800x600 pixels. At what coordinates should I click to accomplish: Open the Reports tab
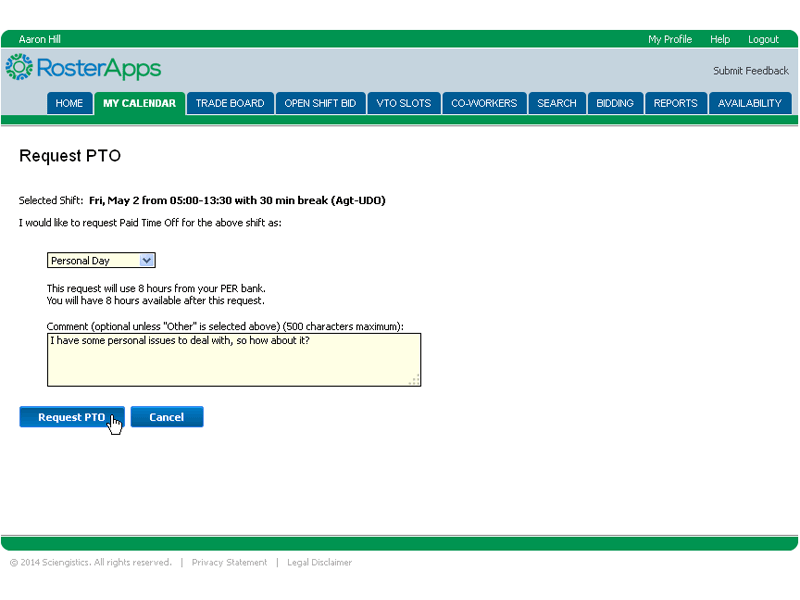coord(675,103)
